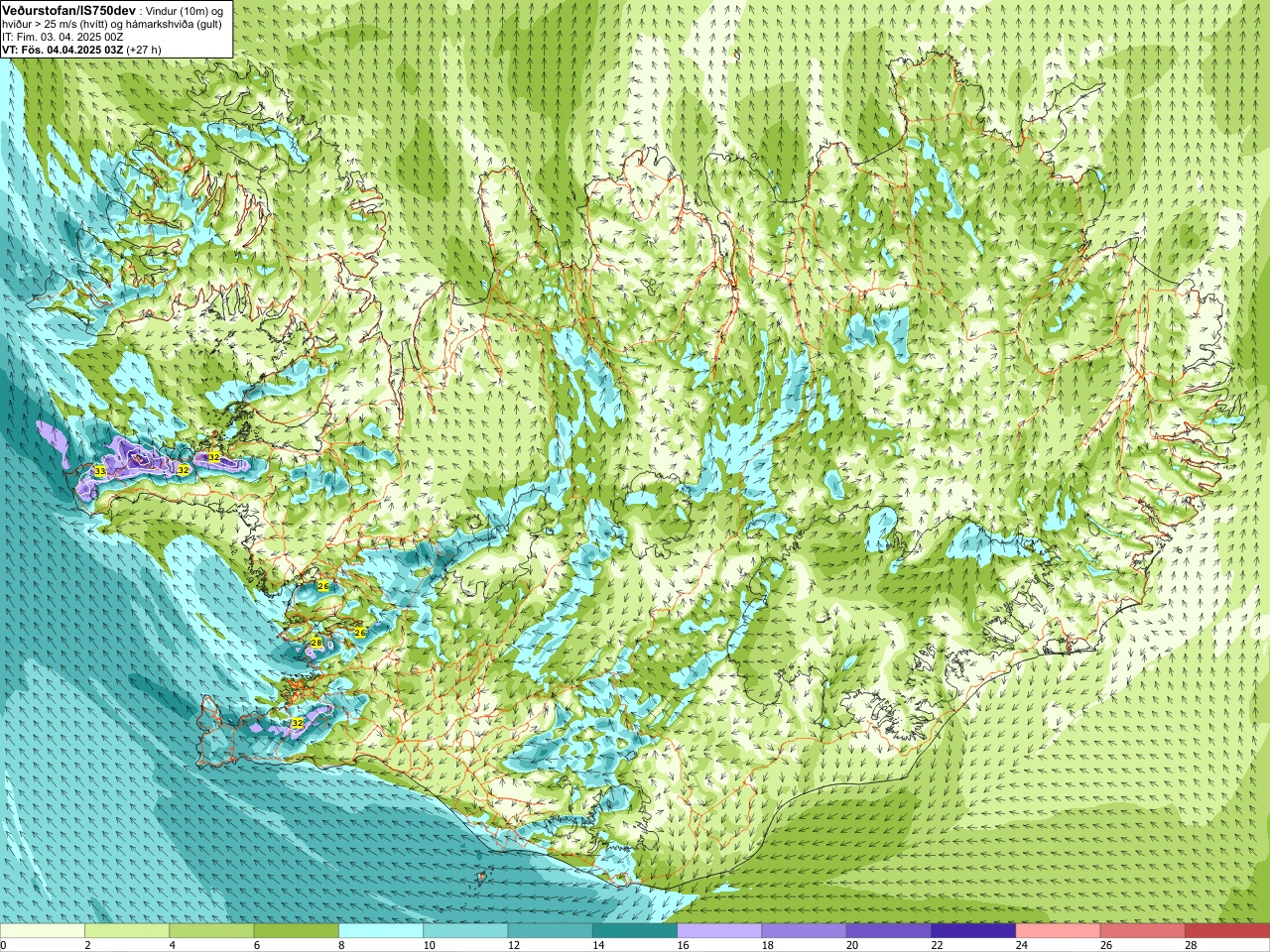Click the '12' tick label on the wind scale
This screenshot has width=1270, height=952.
point(514,945)
